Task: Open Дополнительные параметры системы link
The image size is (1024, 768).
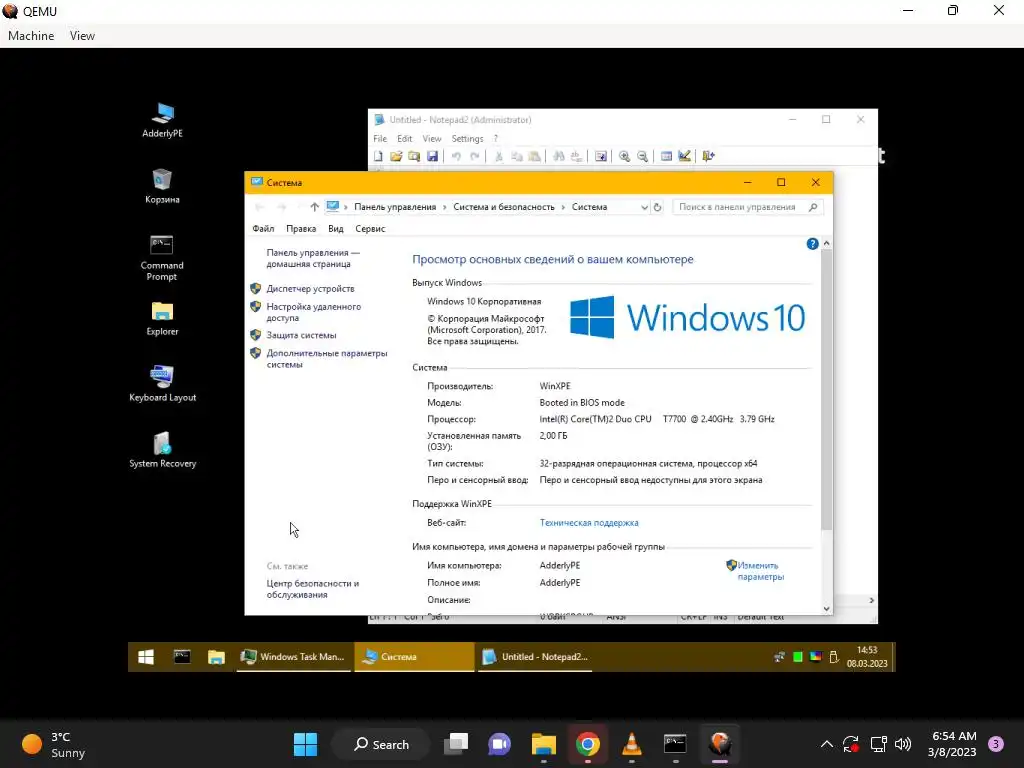Action: pos(327,359)
